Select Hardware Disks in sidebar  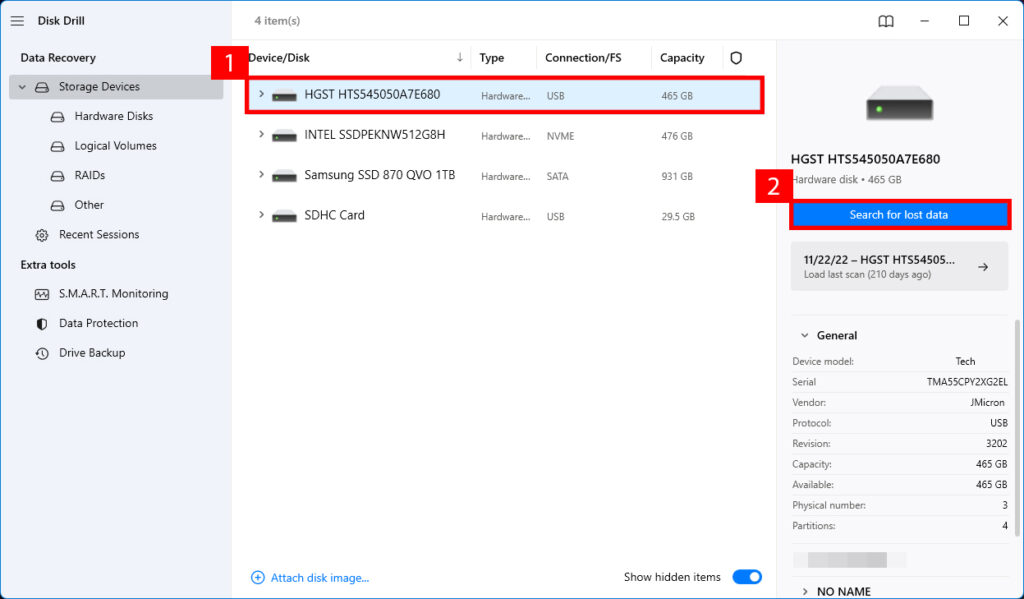click(x=113, y=116)
